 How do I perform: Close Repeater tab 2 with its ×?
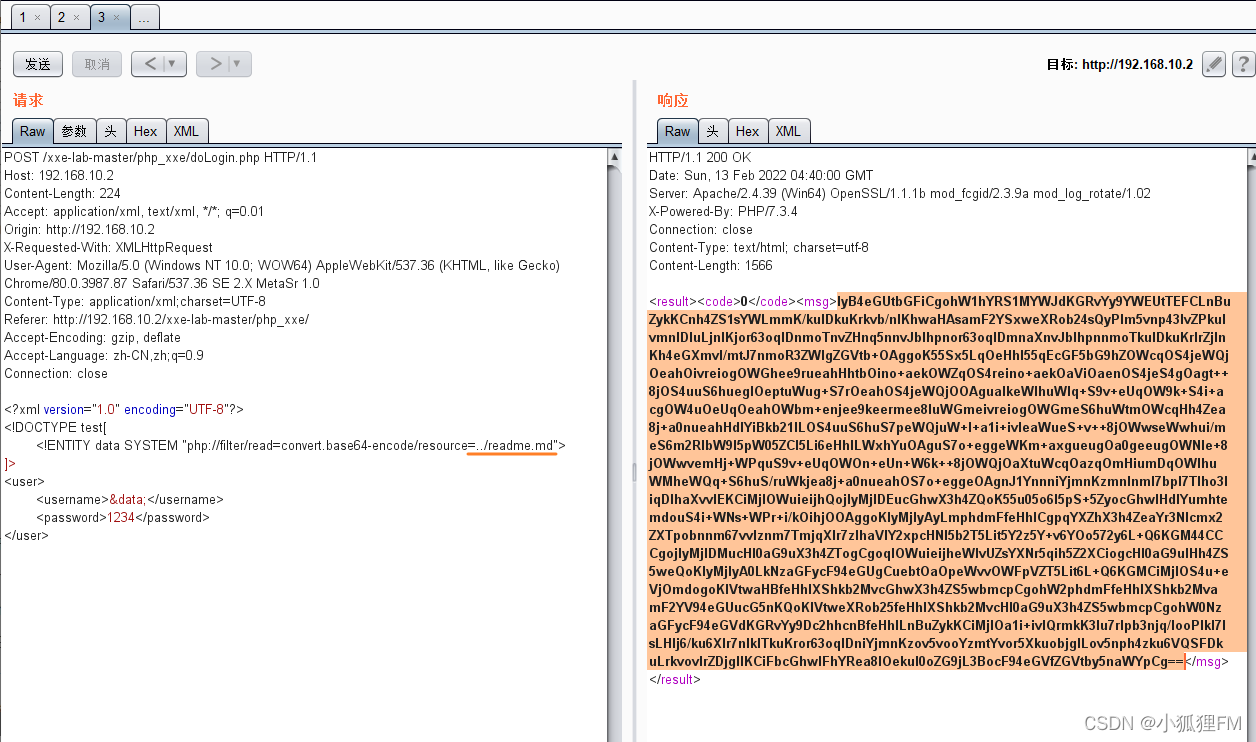[77, 18]
